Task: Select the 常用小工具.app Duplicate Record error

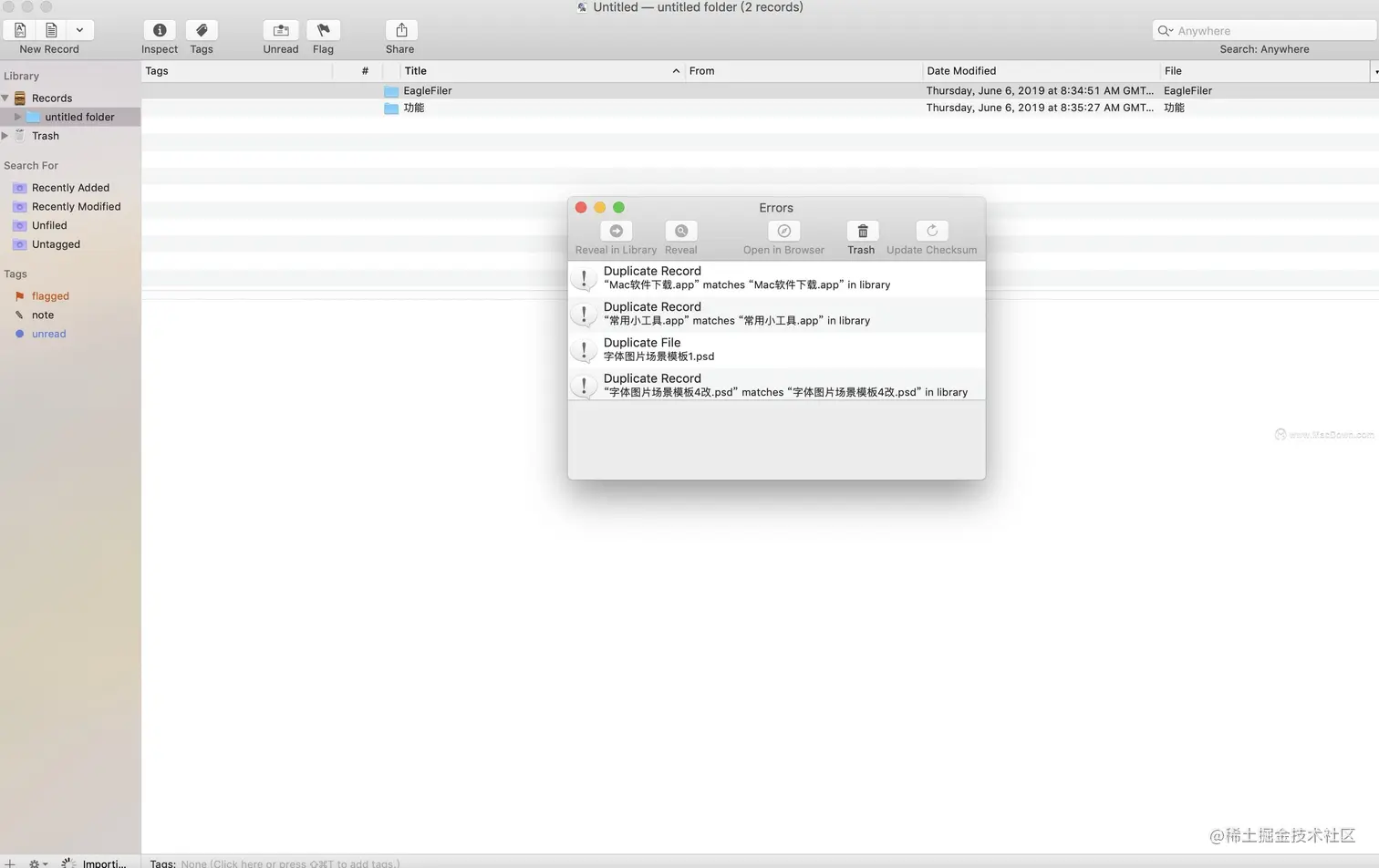Action: (776, 314)
